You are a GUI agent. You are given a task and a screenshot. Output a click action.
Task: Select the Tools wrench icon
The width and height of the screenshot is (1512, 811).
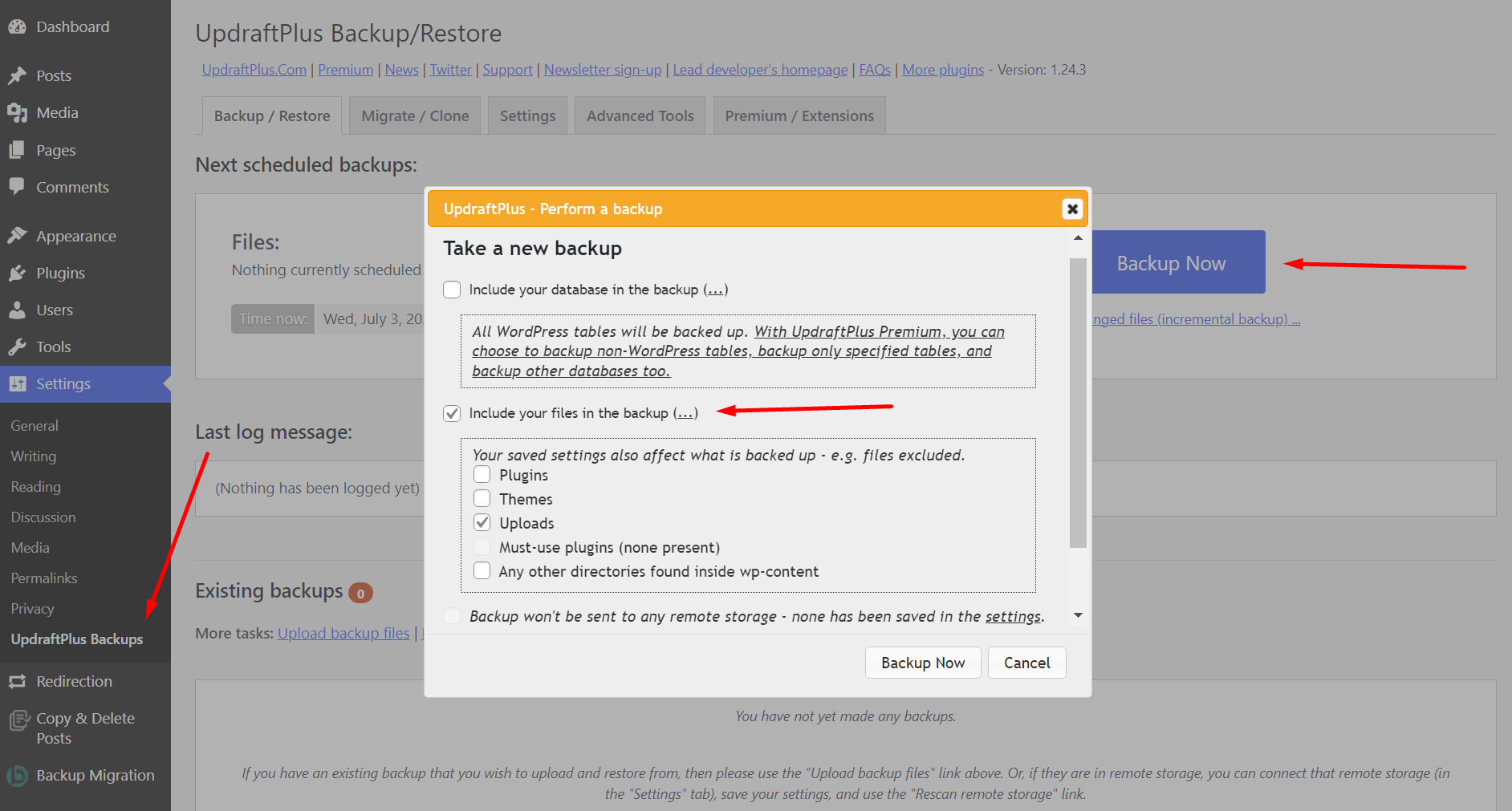click(18, 347)
